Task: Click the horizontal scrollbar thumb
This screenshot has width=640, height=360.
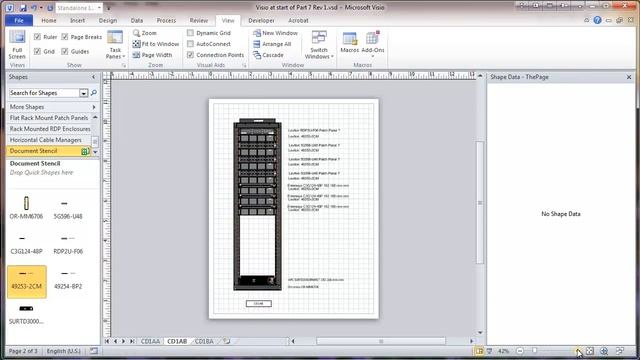Action: (381, 341)
